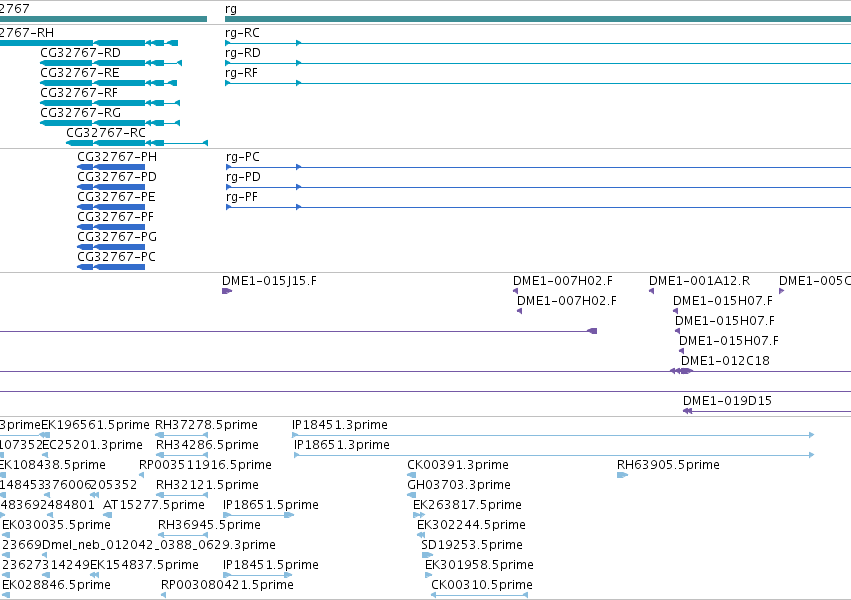
Task: Select protein CG32767-PG
Action: (x=111, y=247)
